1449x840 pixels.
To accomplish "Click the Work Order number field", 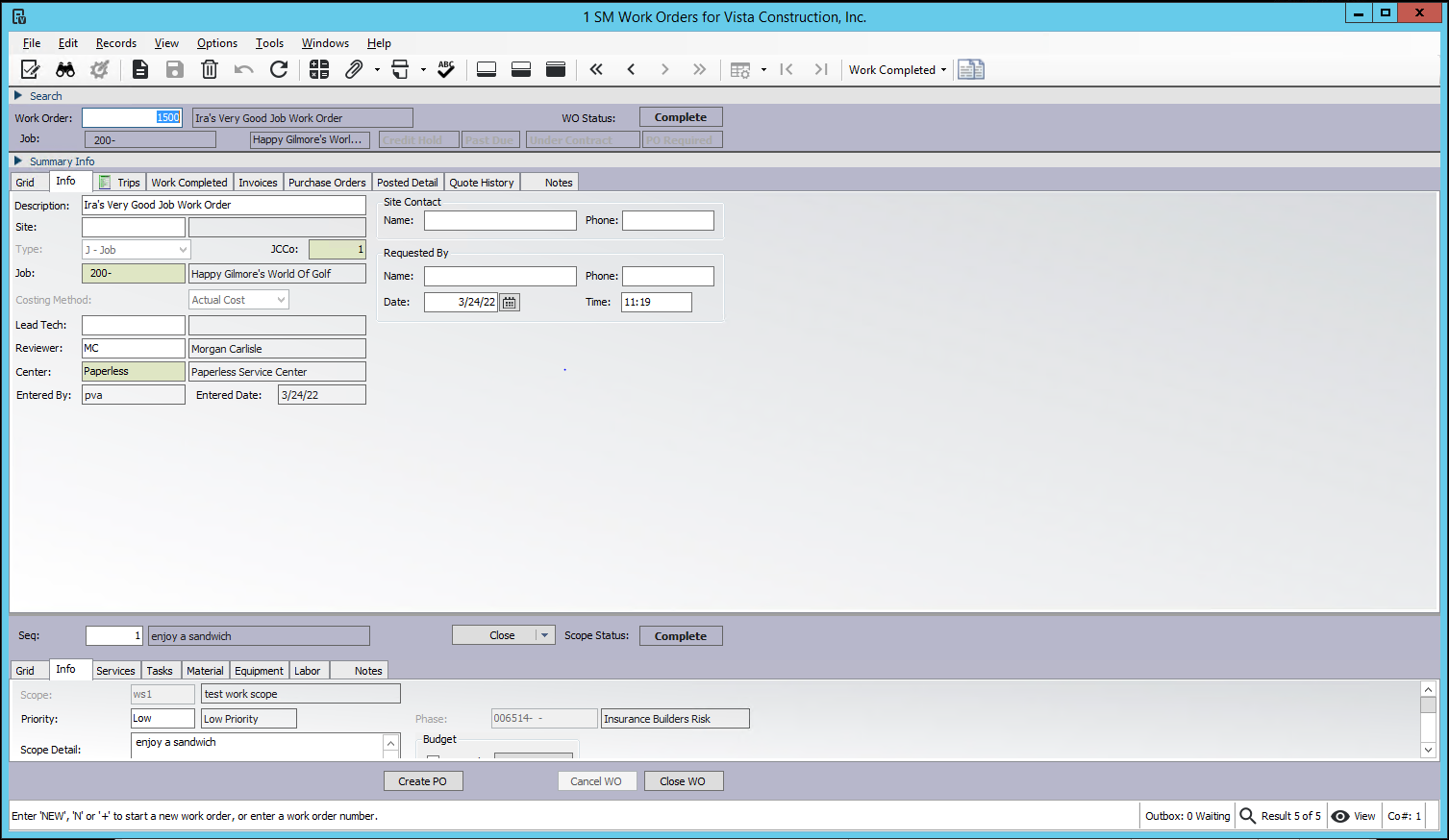I will [132, 117].
